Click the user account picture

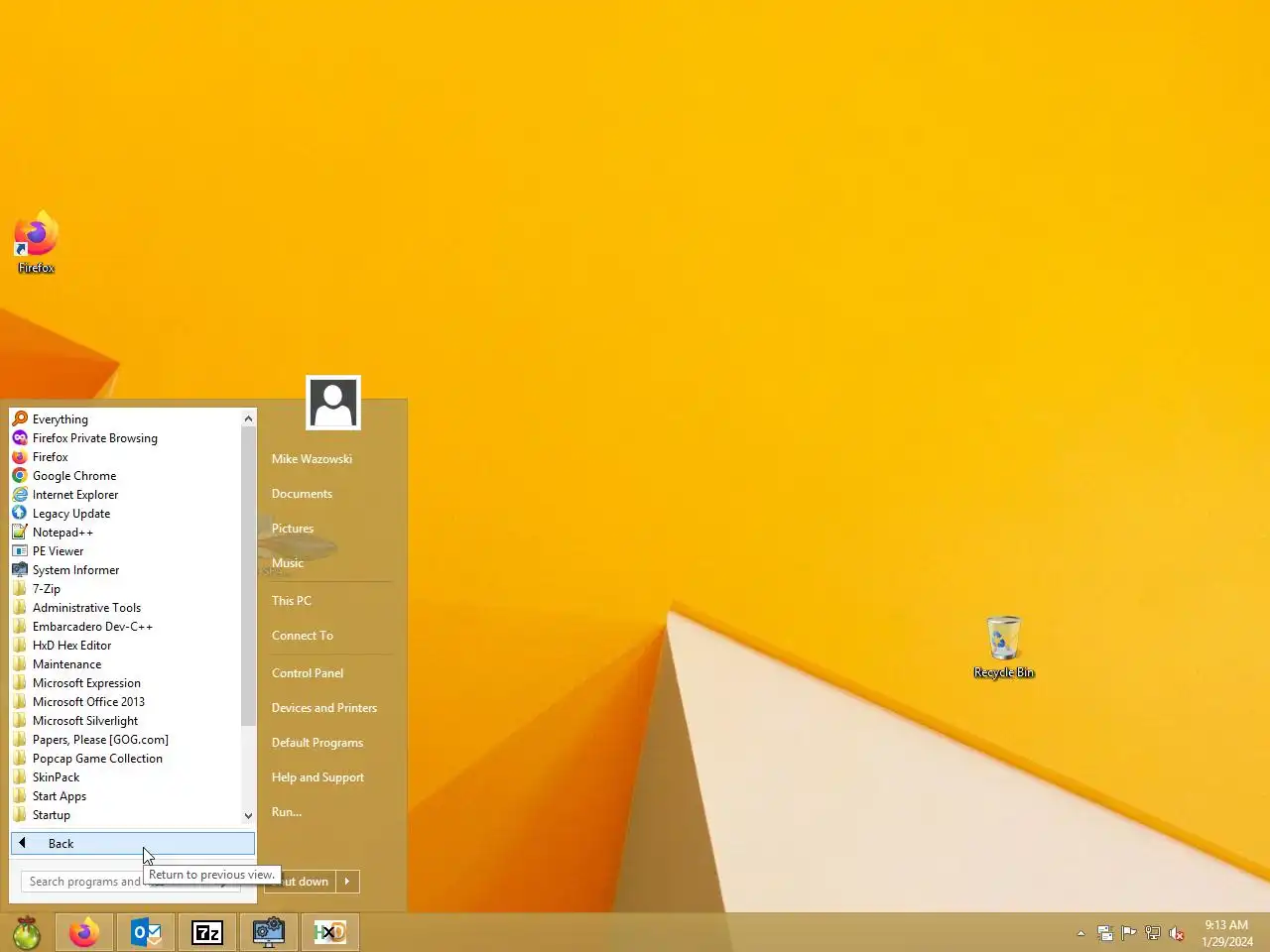click(x=333, y=403)
